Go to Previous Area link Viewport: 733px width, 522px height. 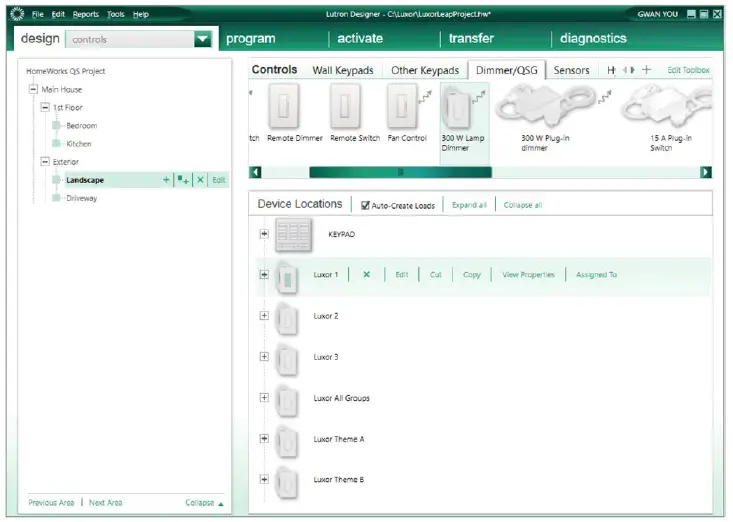coord(51,502)
